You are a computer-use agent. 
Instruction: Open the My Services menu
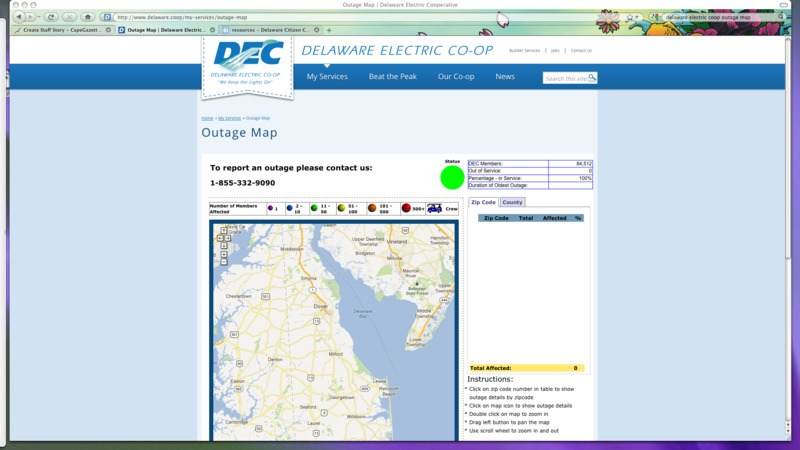(x=327, y=77)
